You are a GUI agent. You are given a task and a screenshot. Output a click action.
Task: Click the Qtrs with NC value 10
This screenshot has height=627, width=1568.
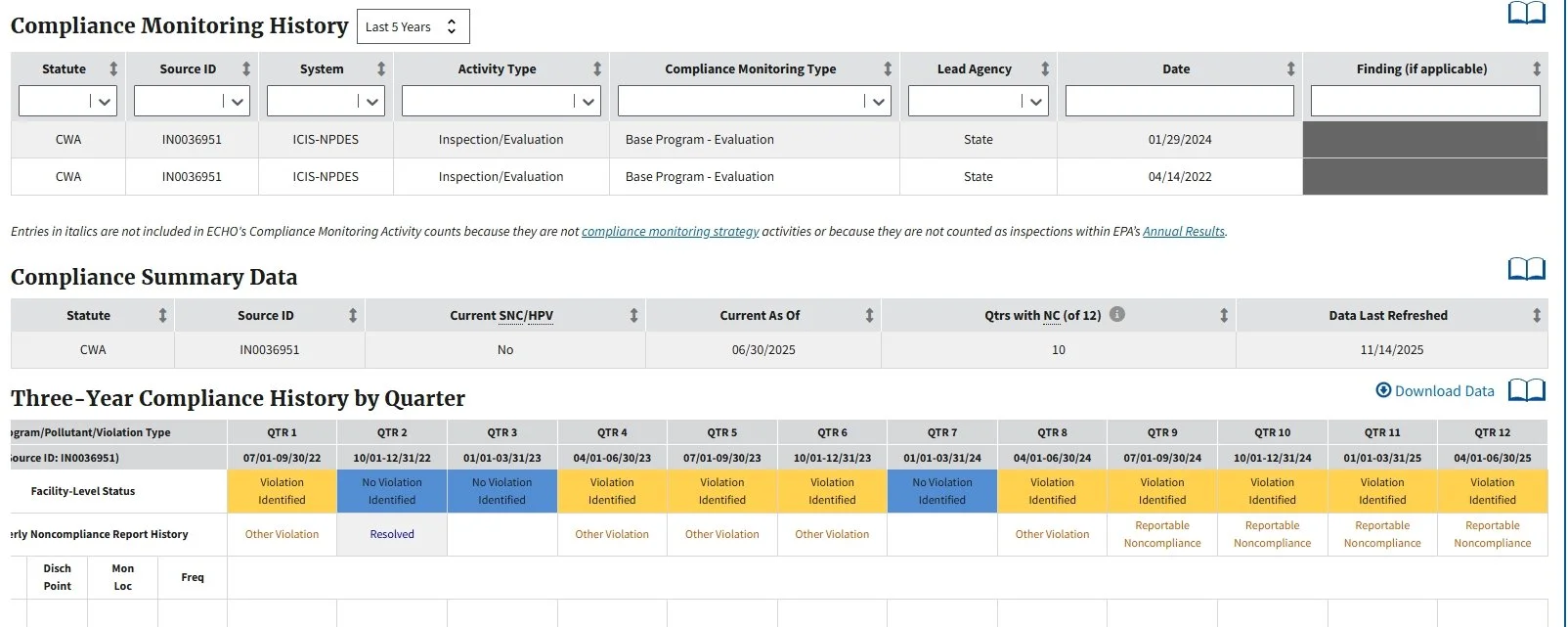click(1059, 350)
